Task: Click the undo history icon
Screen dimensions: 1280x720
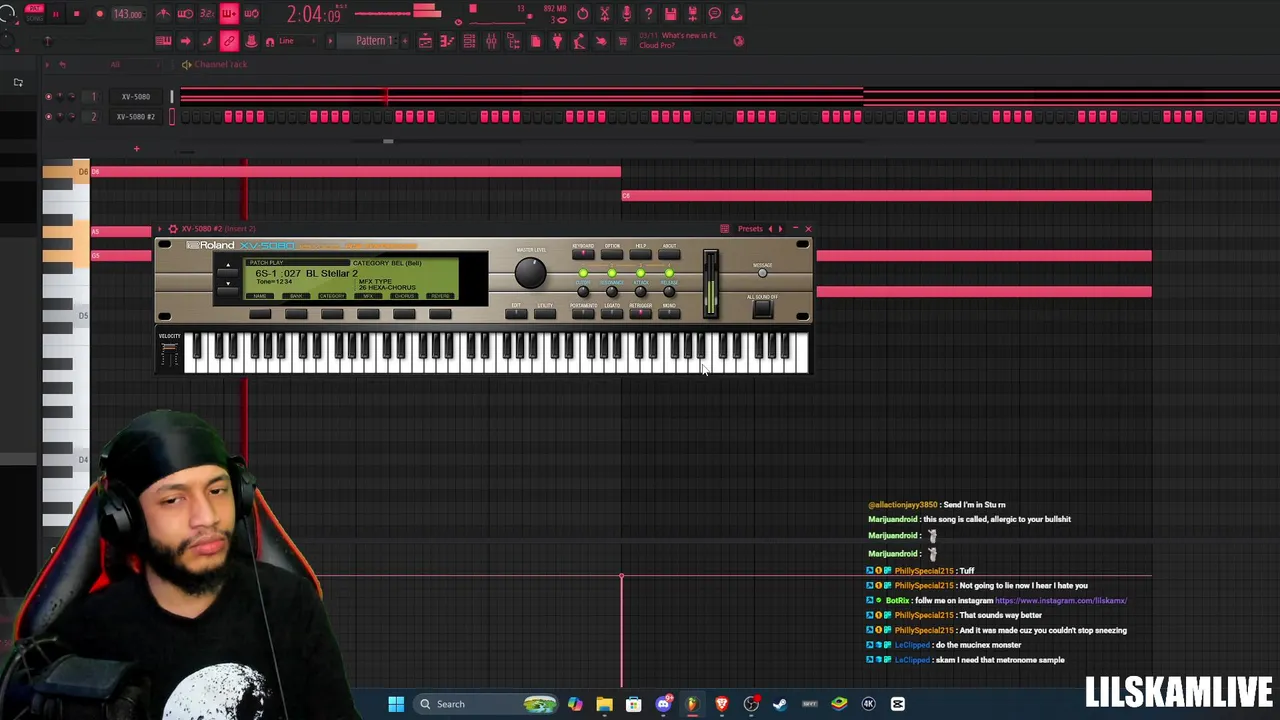Action: (583, 14)
